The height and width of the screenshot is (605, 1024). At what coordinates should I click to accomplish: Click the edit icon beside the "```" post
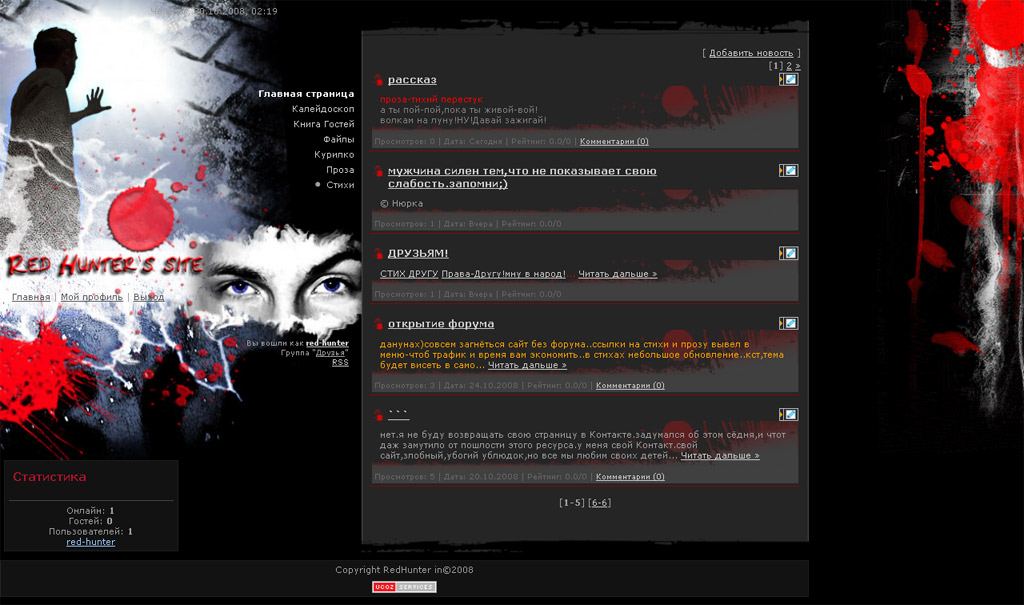pos(788,414)
